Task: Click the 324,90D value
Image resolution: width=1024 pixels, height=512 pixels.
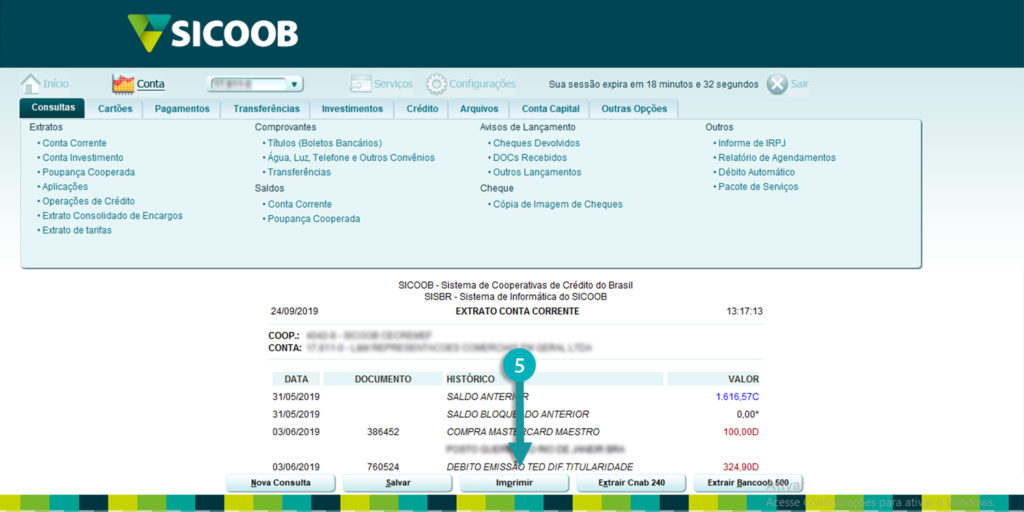Action: click(x=741, y=467)
